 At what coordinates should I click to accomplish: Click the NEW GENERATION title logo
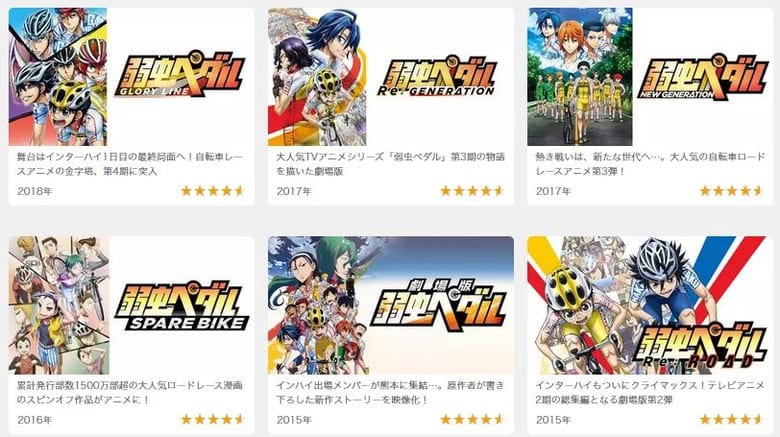(702, 78)
